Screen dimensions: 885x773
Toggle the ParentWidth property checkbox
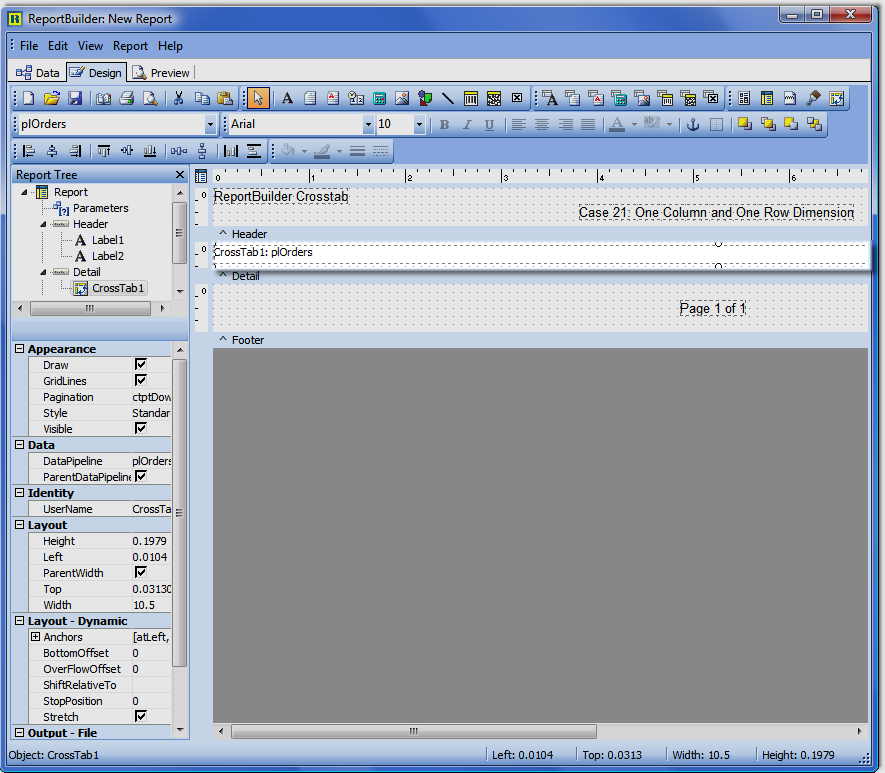click(x=141, y=572)
